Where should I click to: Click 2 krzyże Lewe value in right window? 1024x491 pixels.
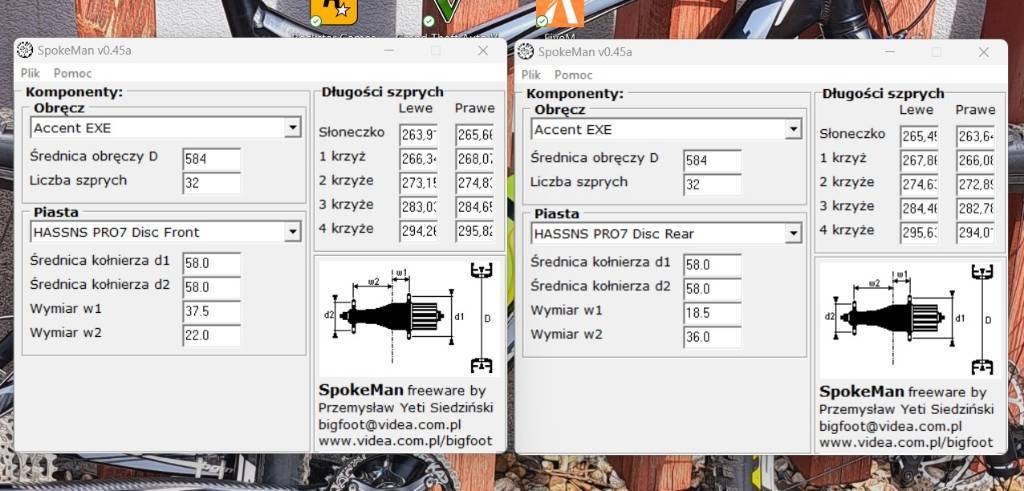click(x=920, y=184)
